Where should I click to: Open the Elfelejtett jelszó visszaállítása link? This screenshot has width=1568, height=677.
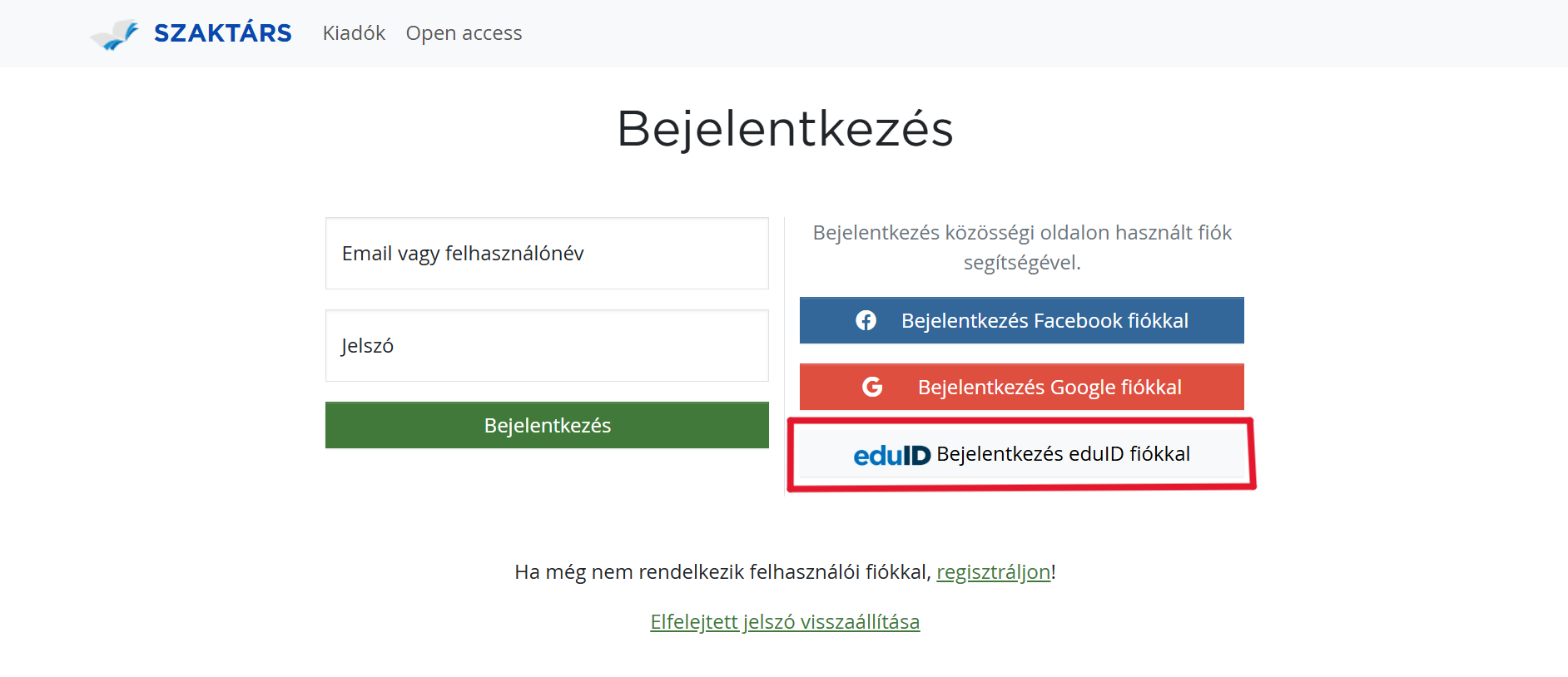pos(785,622)
